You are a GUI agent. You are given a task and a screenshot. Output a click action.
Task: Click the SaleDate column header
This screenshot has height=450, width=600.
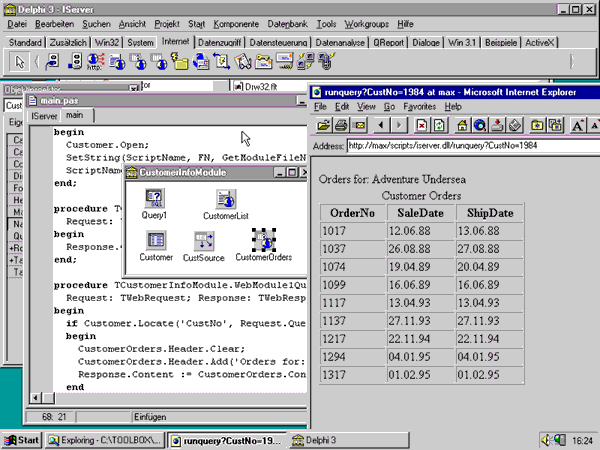[421, 213]
